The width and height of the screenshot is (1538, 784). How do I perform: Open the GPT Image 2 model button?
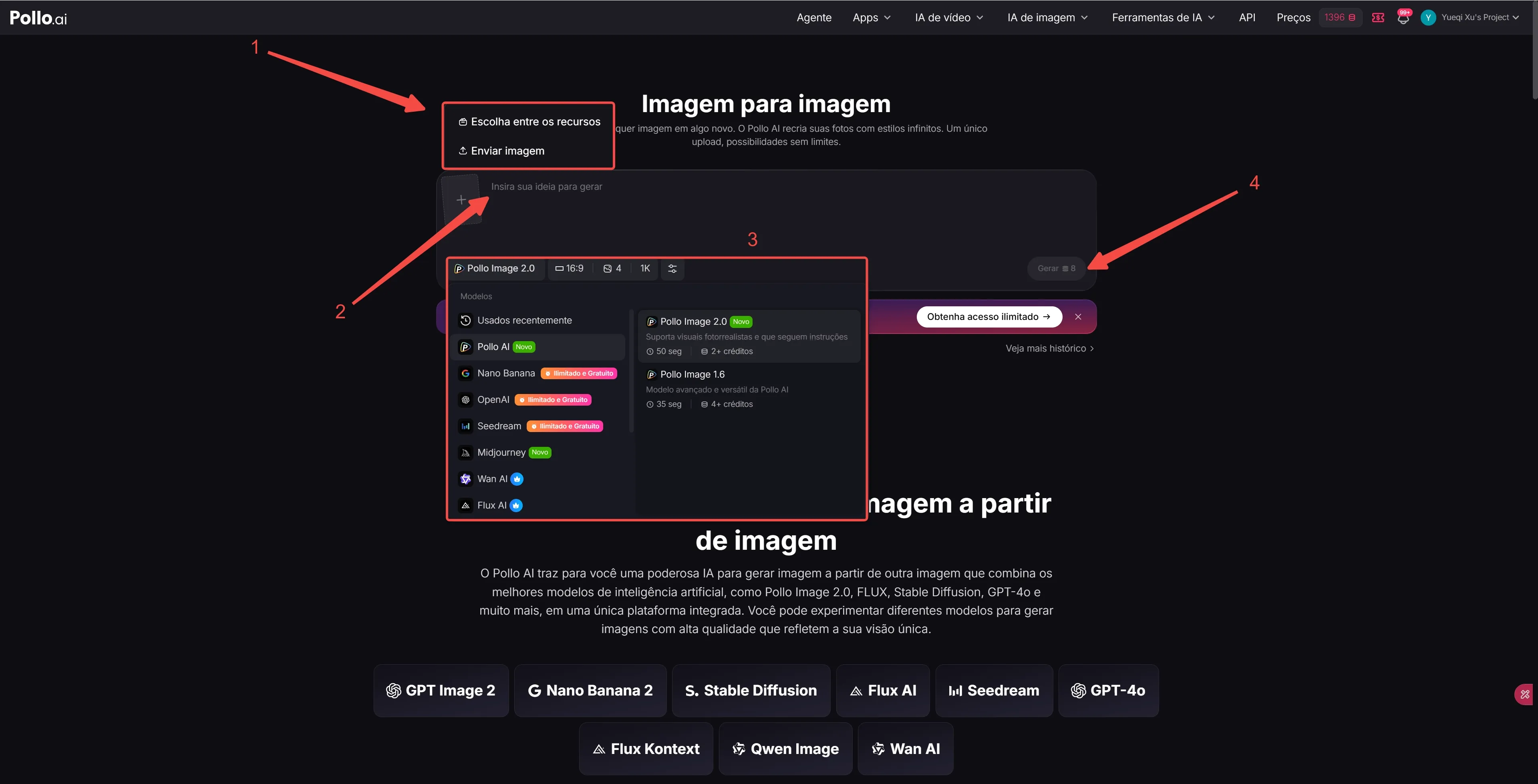tap(441, 691)
